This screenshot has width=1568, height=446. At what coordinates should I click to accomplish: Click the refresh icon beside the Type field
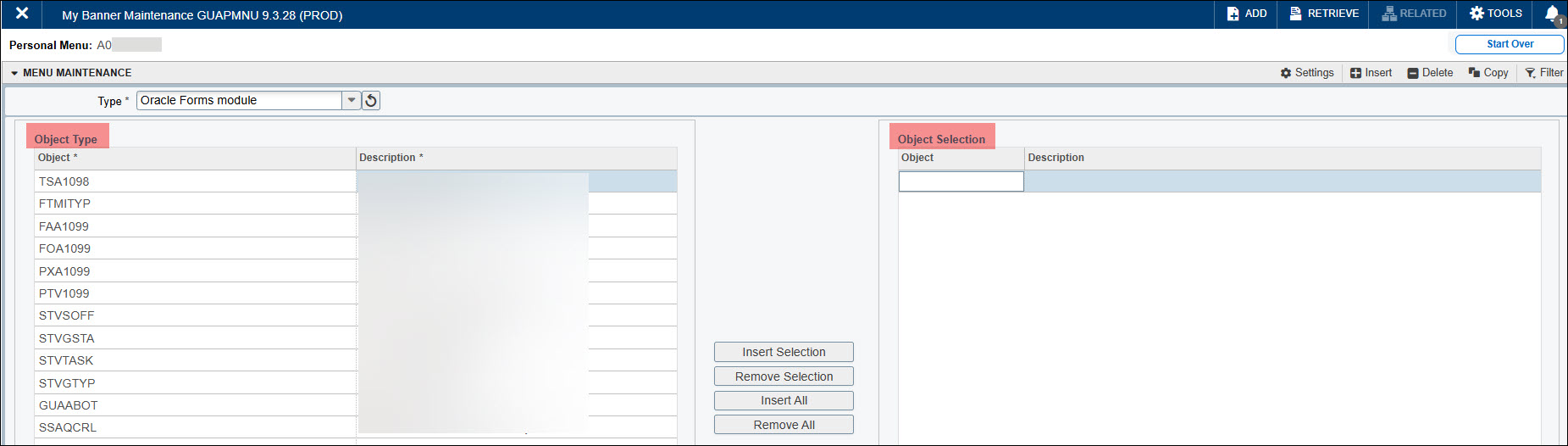[371, 101]
